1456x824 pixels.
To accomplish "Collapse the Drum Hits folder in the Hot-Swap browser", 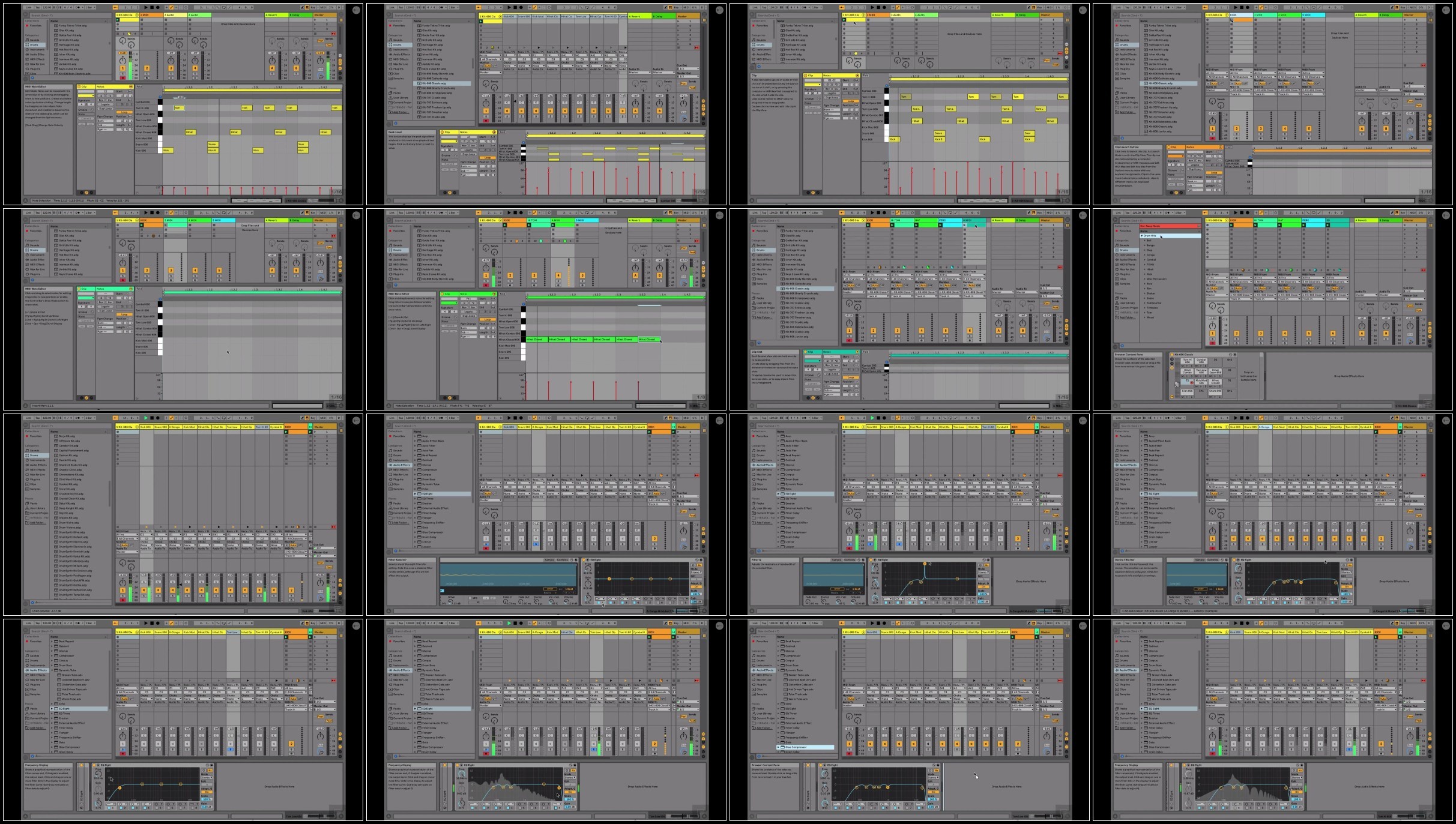I will 1141,236.
